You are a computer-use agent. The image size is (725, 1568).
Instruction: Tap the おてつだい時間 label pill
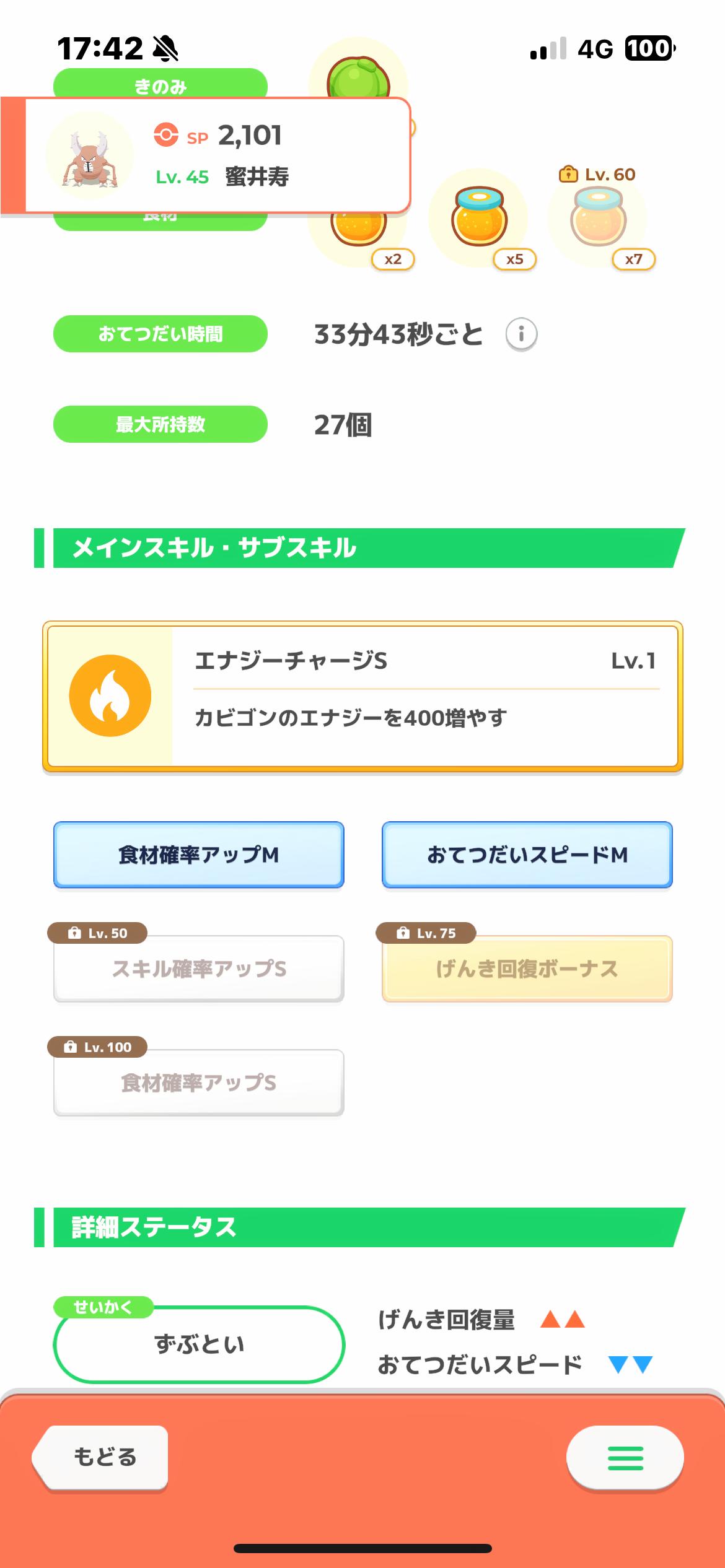tap(160, 334)
